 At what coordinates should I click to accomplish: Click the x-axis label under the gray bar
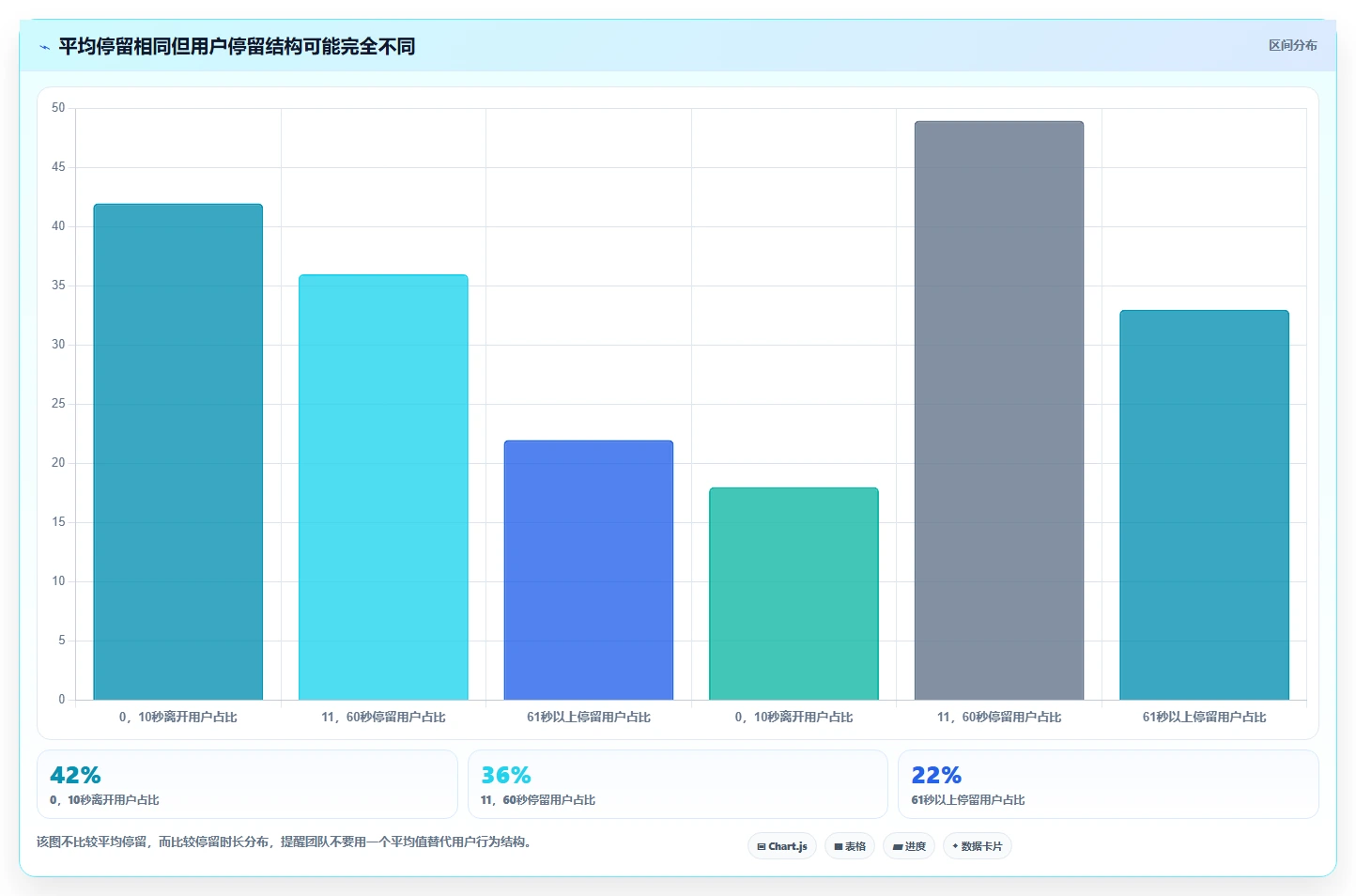[x=999, y=717]
